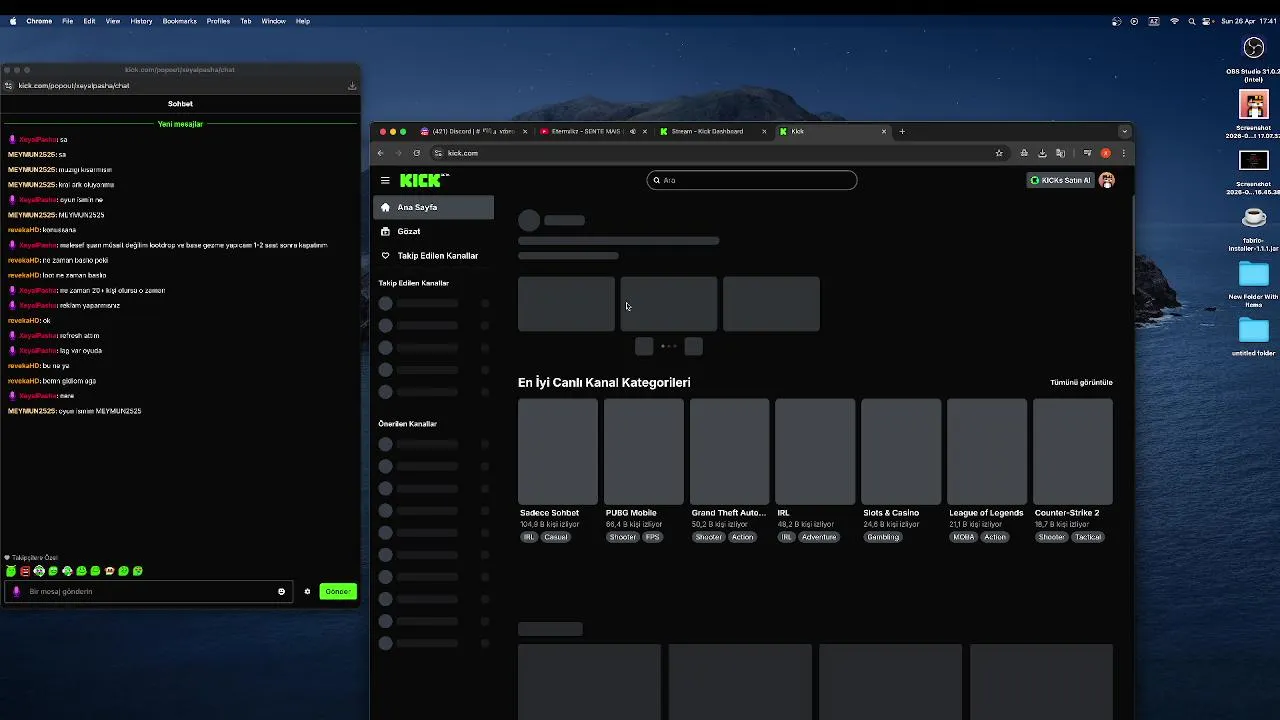Open the Counter-Strike 2 category title
1280x720 pixels.
[x=1067, y=513]
